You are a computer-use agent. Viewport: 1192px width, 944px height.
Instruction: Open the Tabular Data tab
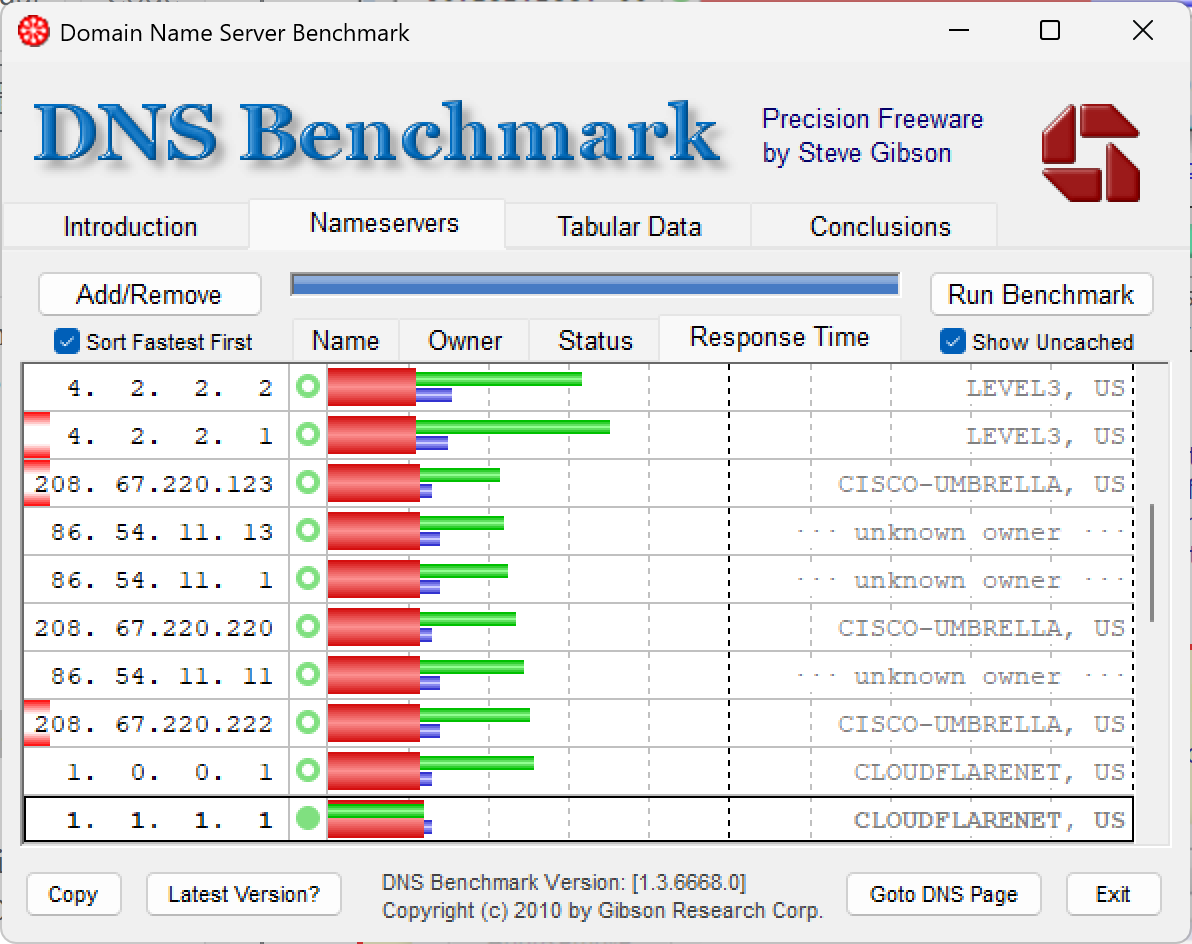tap(629, 226)
